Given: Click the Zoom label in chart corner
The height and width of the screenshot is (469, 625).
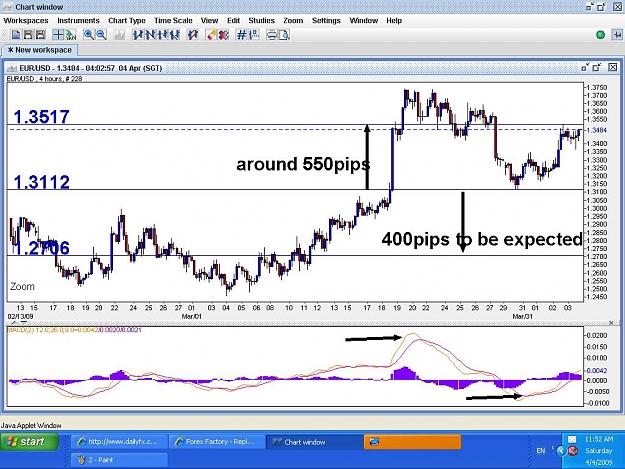Looking at the screenshot, I should tap(22, 287).
